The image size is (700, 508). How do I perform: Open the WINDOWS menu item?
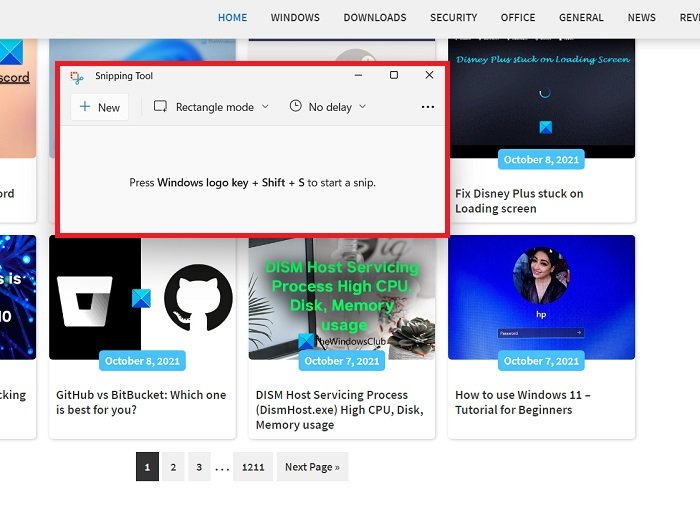[x=295, y=18]
